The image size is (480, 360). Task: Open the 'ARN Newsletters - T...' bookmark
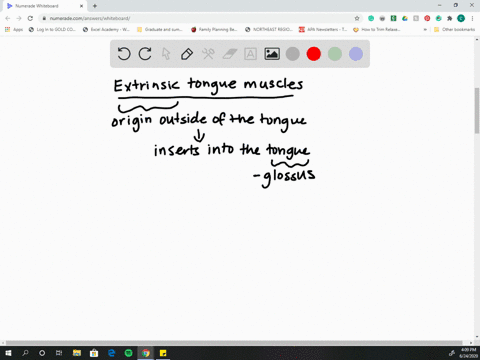pos(323,29)
